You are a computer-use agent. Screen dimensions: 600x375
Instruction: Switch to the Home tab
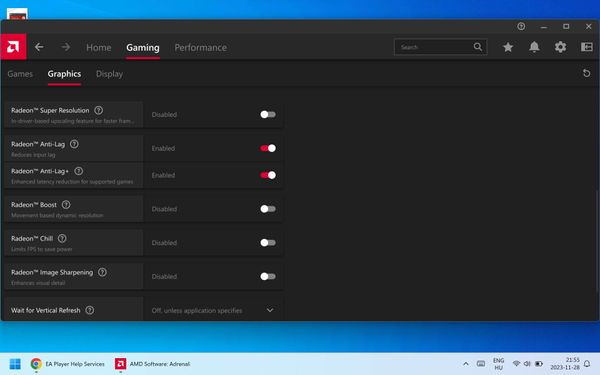click(x=99, y=47)
